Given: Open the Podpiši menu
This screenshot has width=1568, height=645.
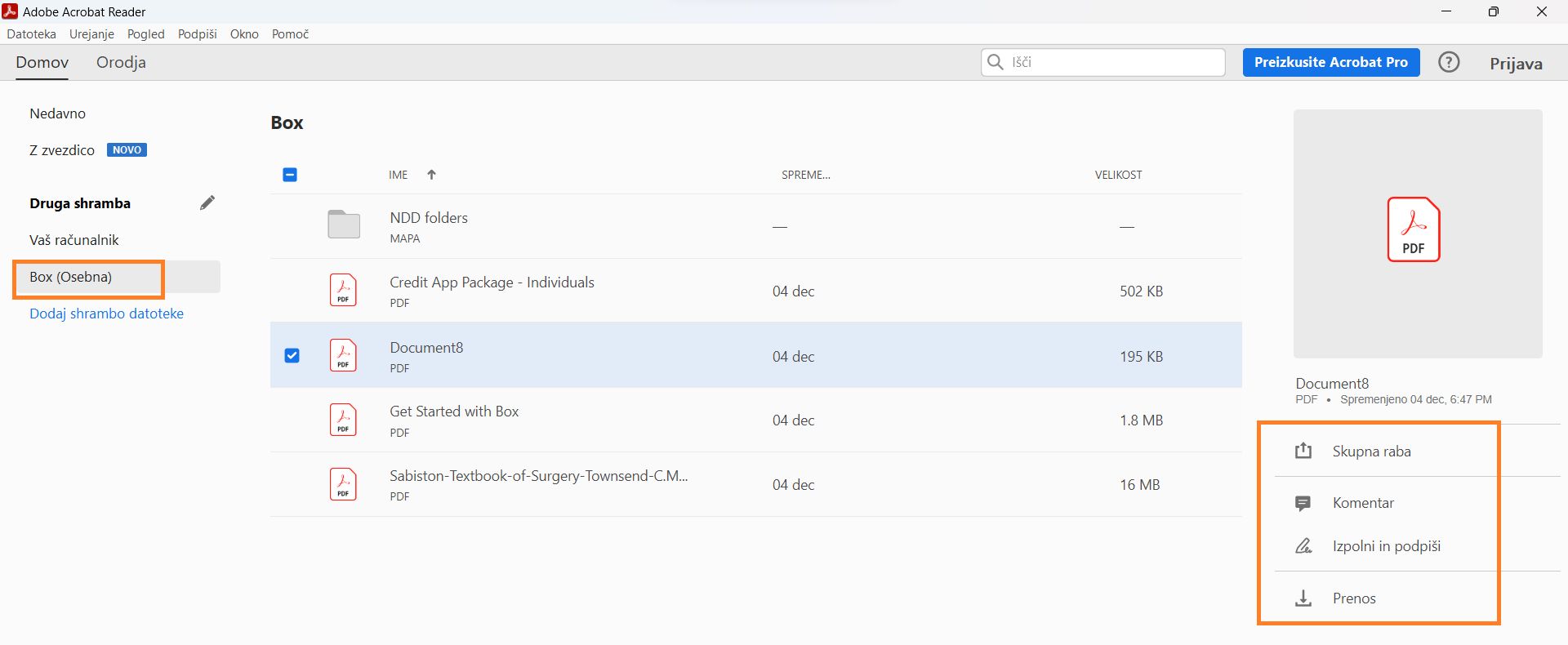Looking at the screenshot, I should pyautogui.click(x=198, y=34).
